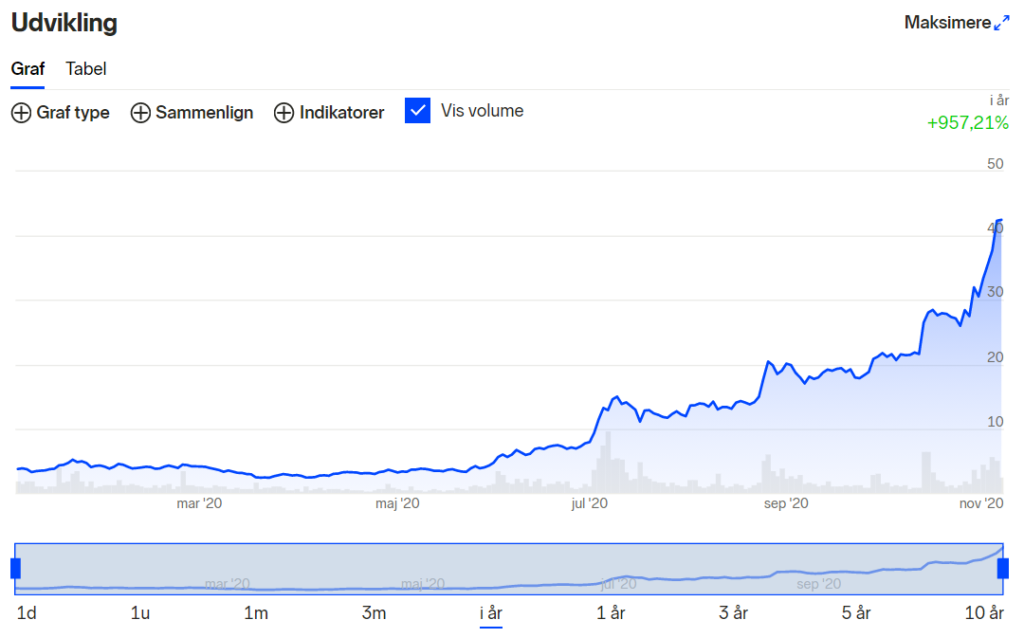
Task: Click the maj '20 axis label
Action: 397,503
